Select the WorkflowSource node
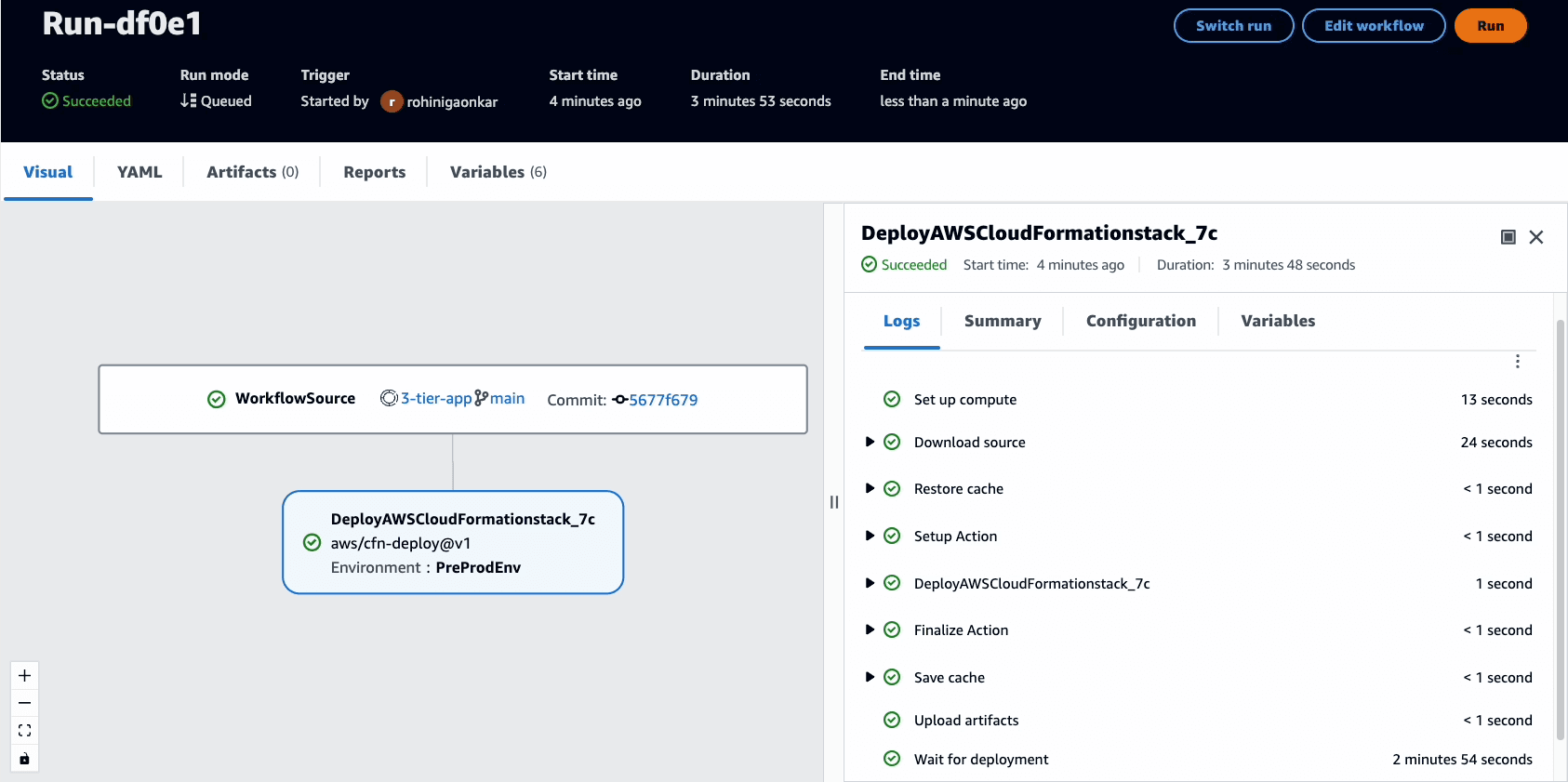 tap(453, 399)
